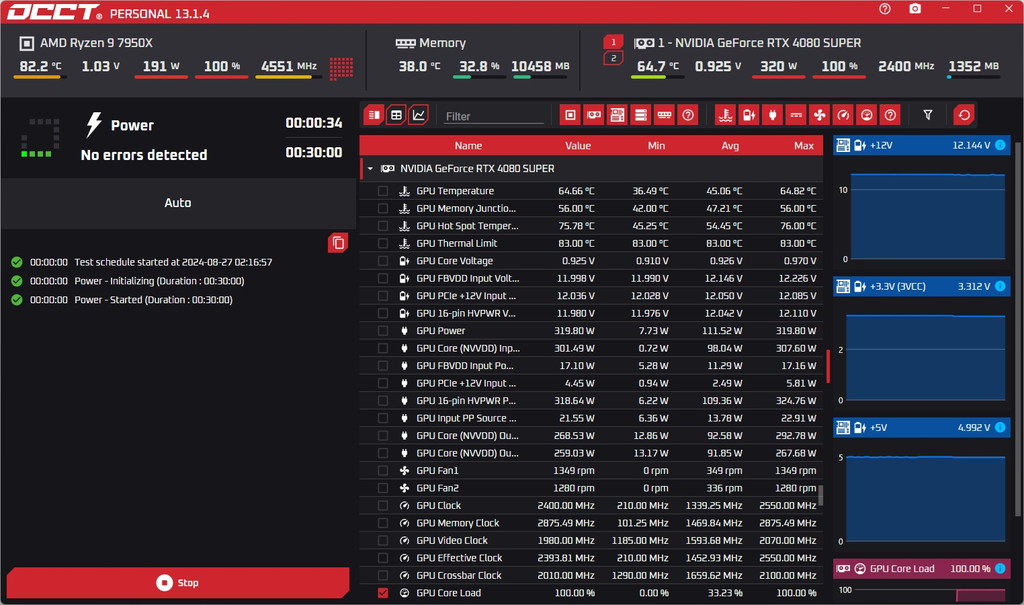Click the power plug sensor filter

point(772,116)
